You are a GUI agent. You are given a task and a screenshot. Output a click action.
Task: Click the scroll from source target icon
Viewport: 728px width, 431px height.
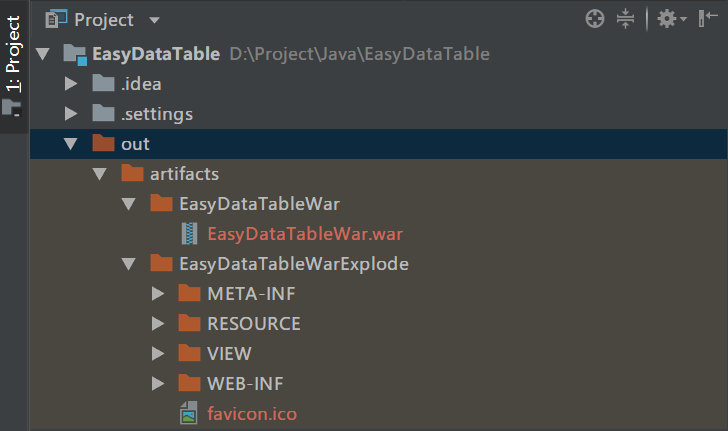[595, 19]
